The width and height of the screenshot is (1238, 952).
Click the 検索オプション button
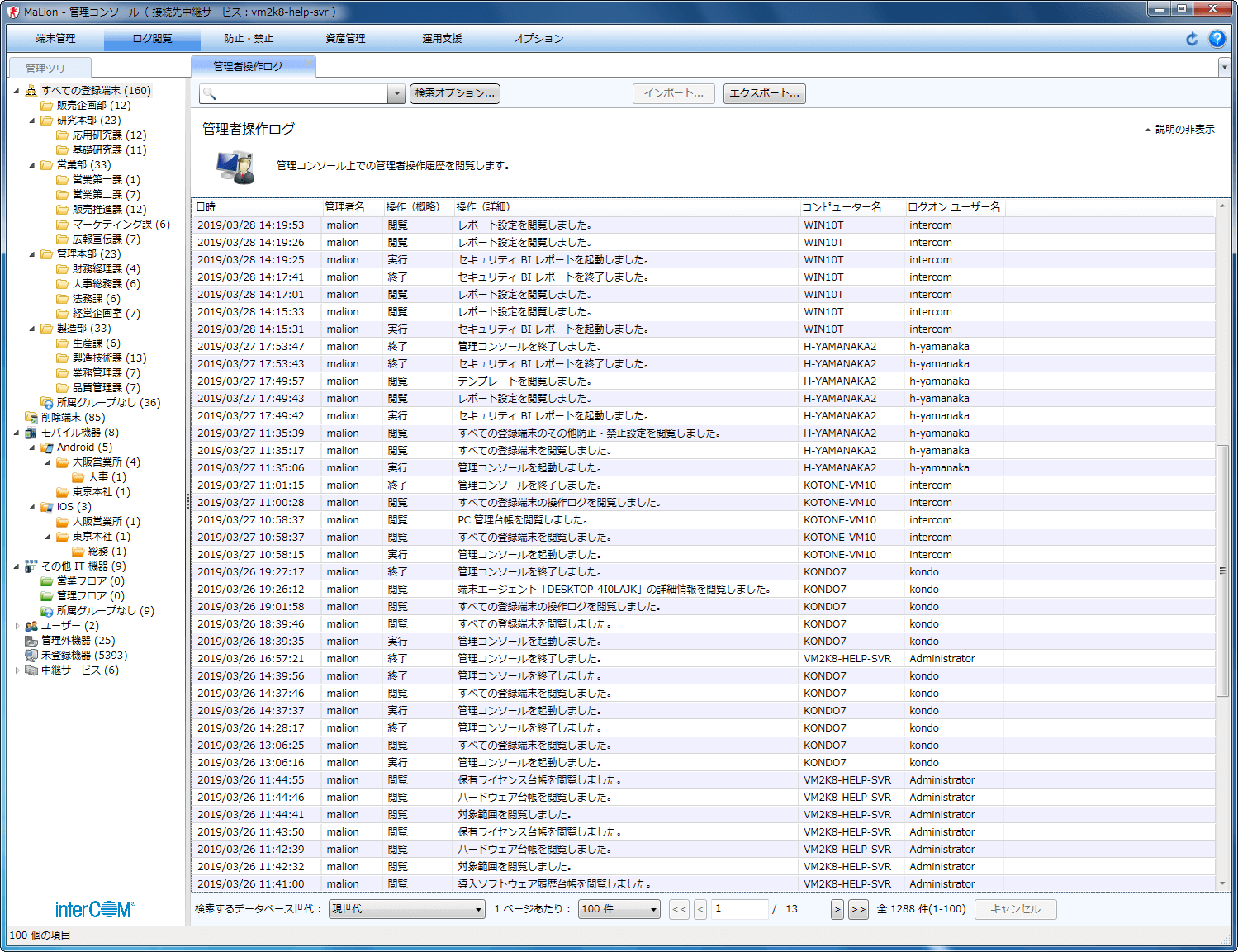click(454, 93)
